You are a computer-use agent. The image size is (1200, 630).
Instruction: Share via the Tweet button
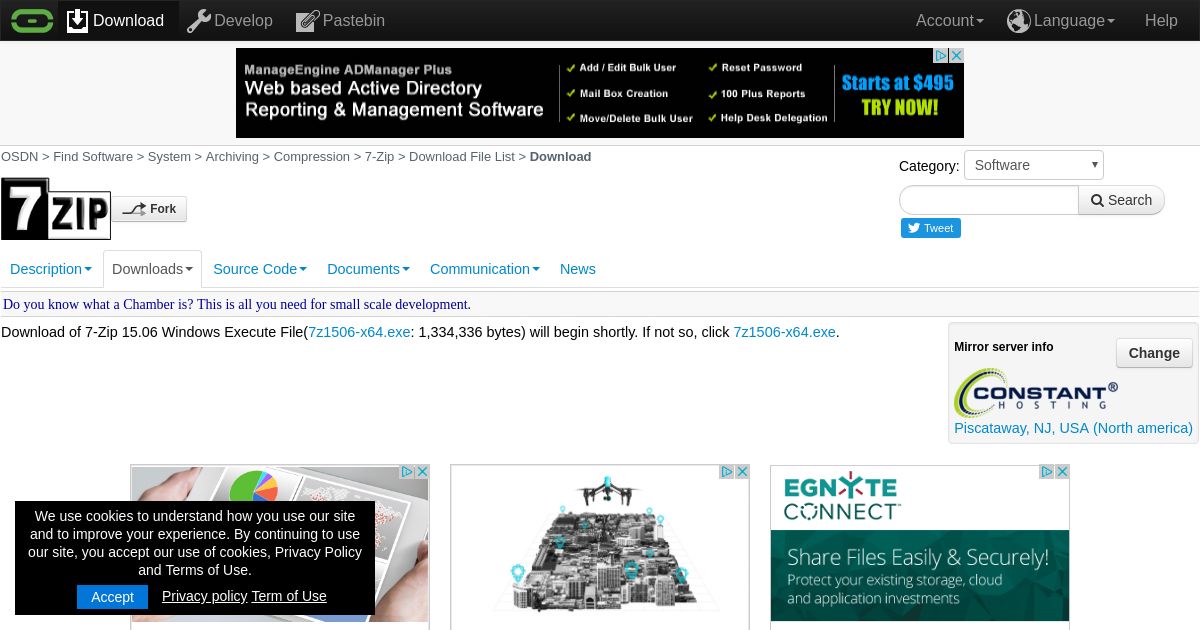tap(931, 228)
